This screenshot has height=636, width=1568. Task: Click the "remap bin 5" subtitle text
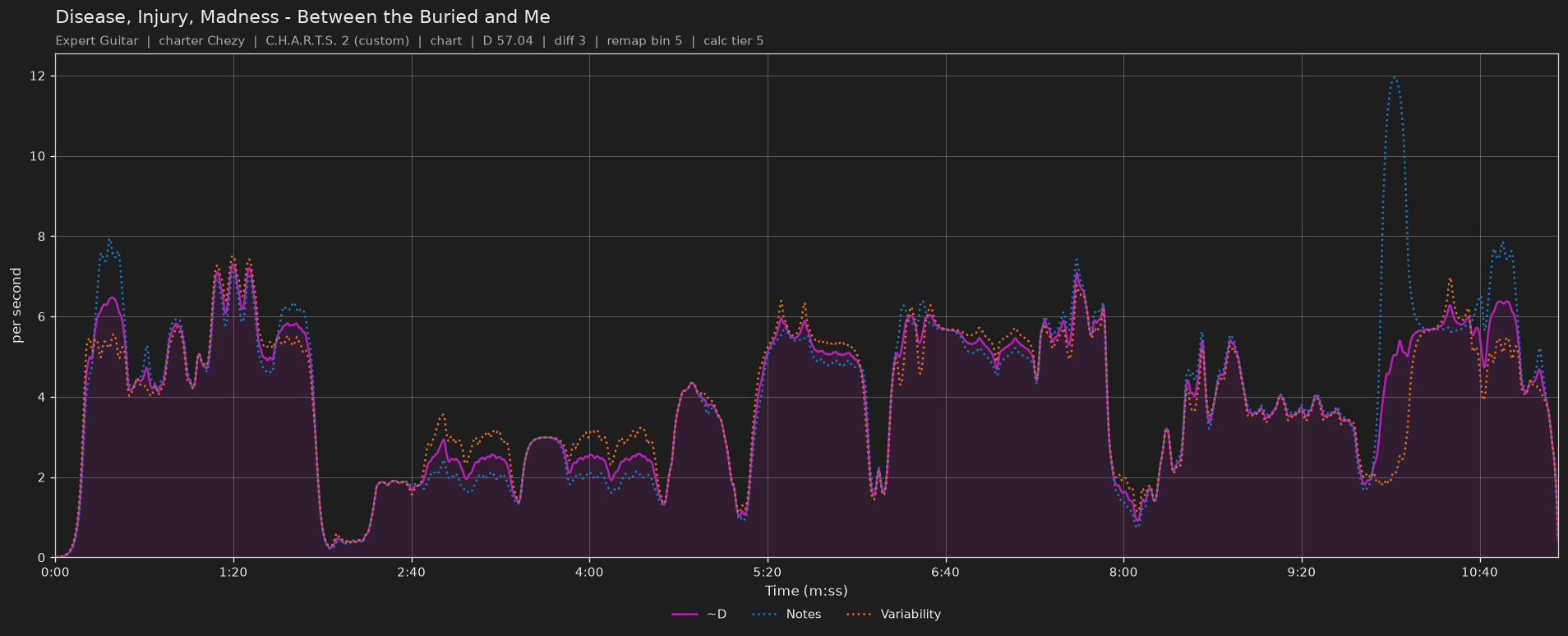[644, 41]
